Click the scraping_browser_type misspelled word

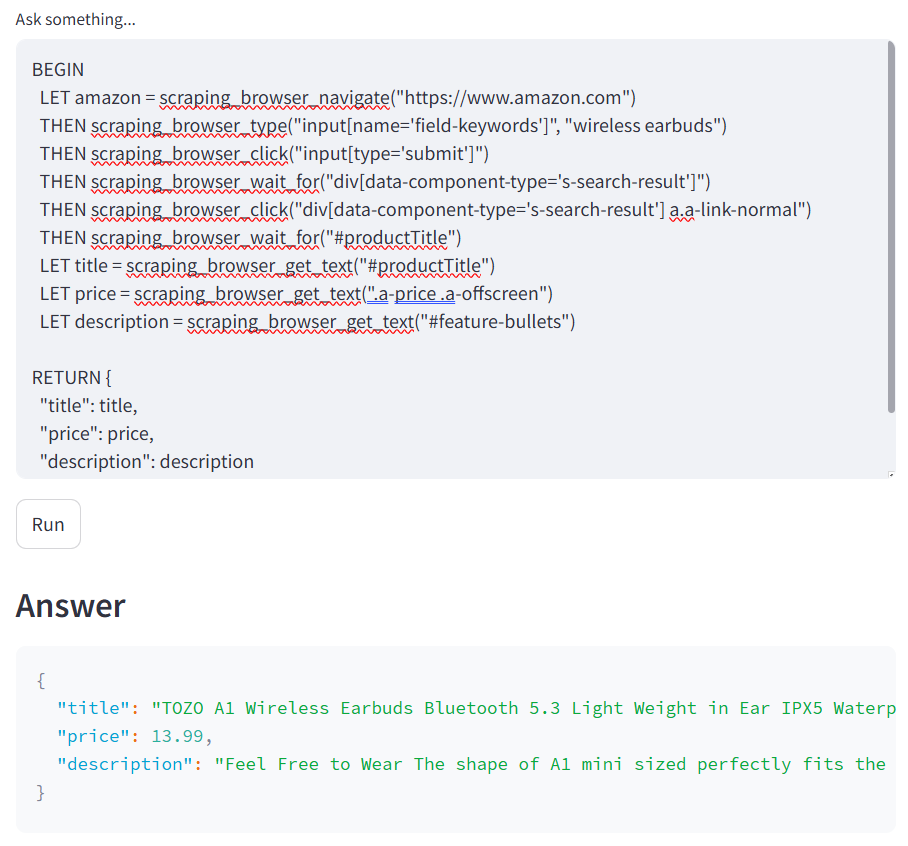pos(189,126)
